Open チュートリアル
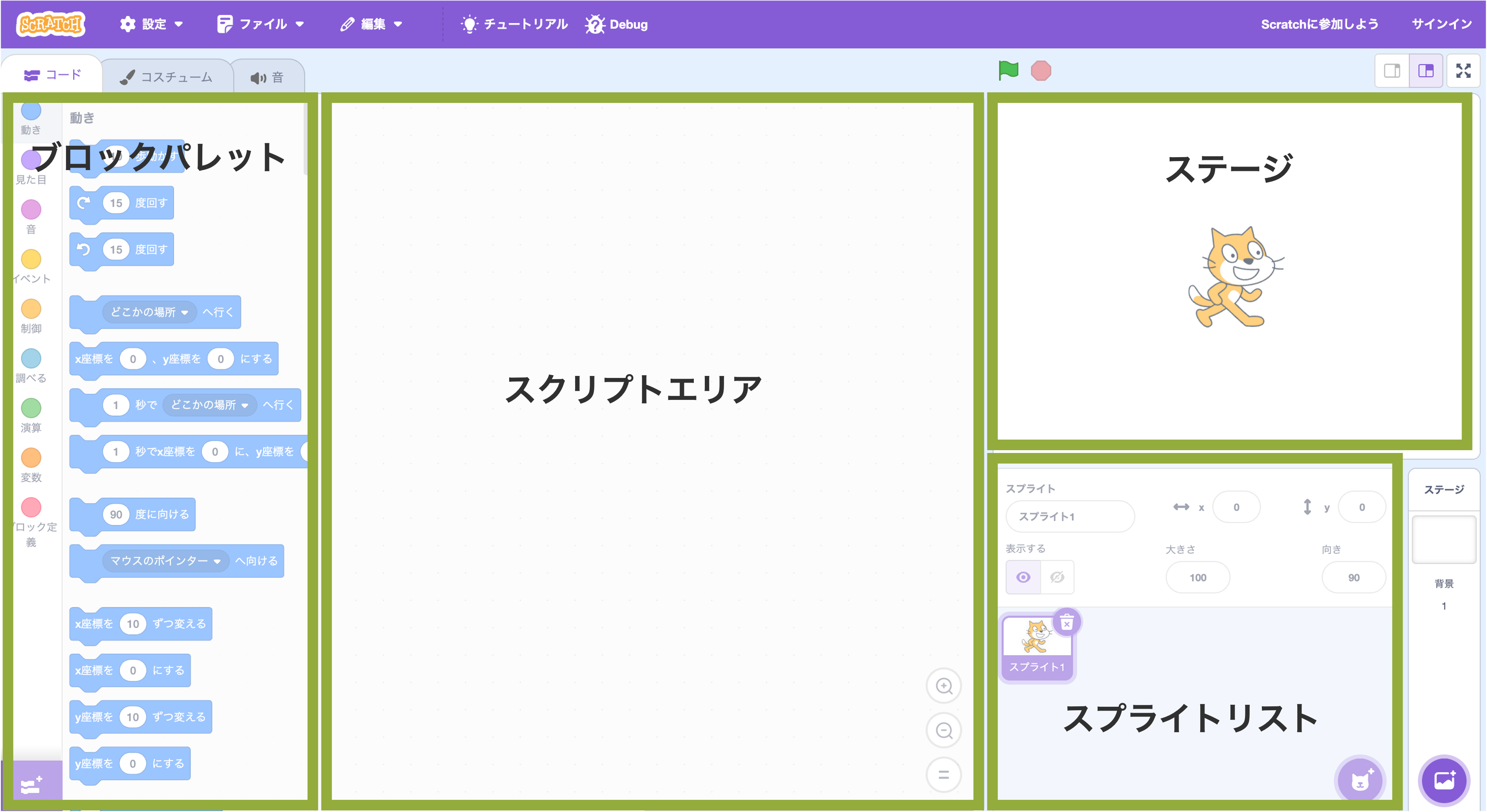1487x812 pixels. 514,24
